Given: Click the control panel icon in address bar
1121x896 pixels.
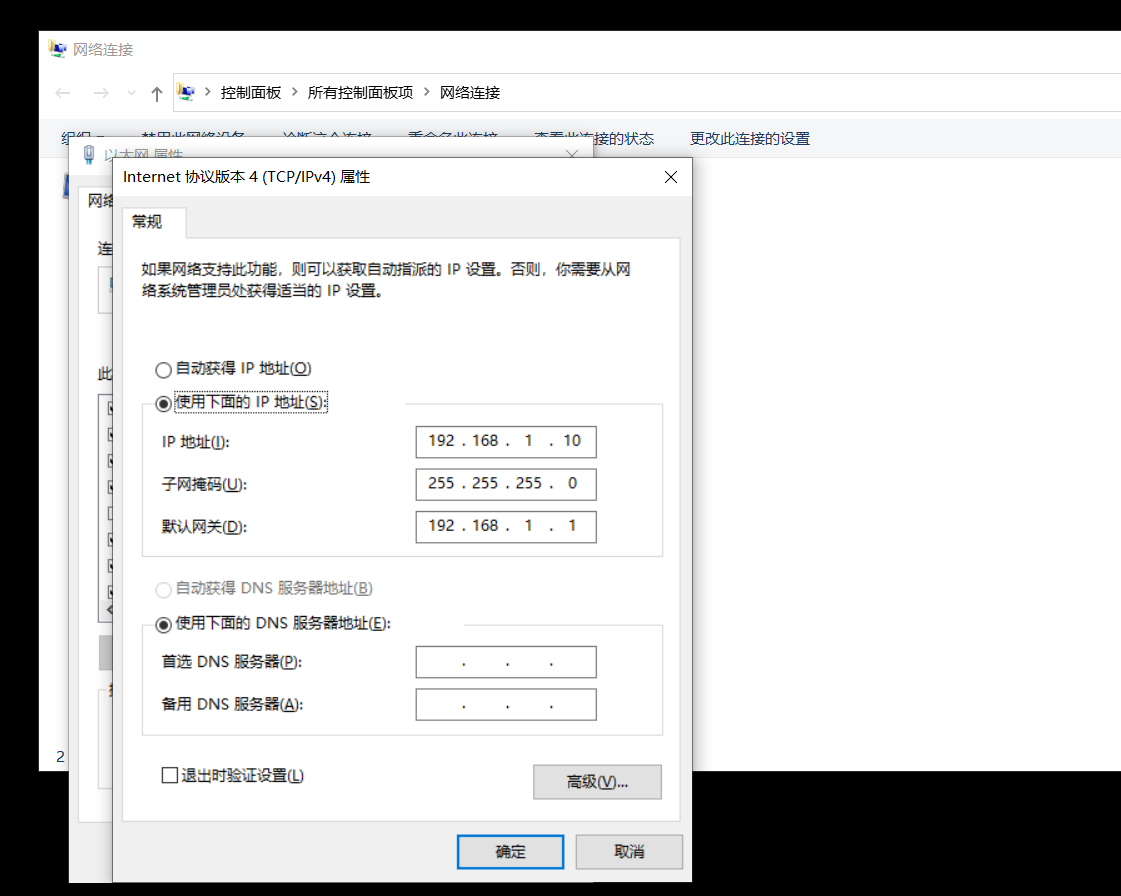Looking at the screenshot, I should pos(186,92).
